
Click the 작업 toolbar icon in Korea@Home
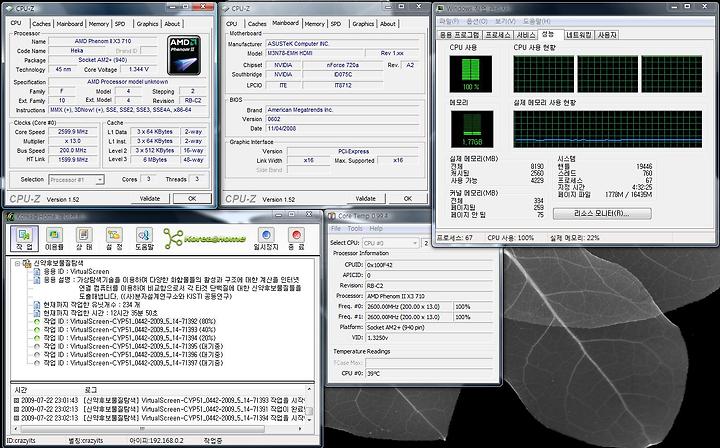point(24,238)
